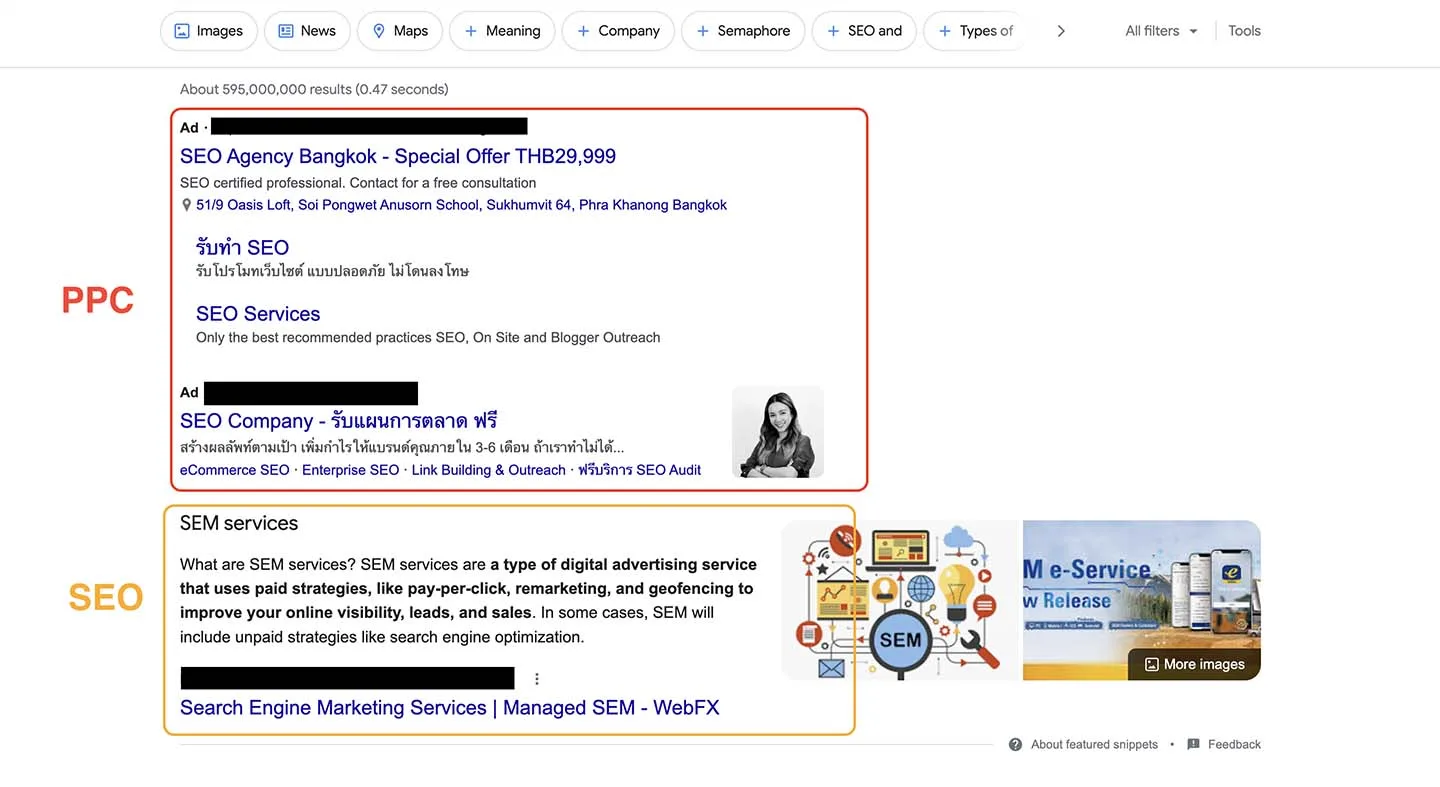The image size is (1440, 787).
Task: Switch to the News results tab
Action: point(307,30)
